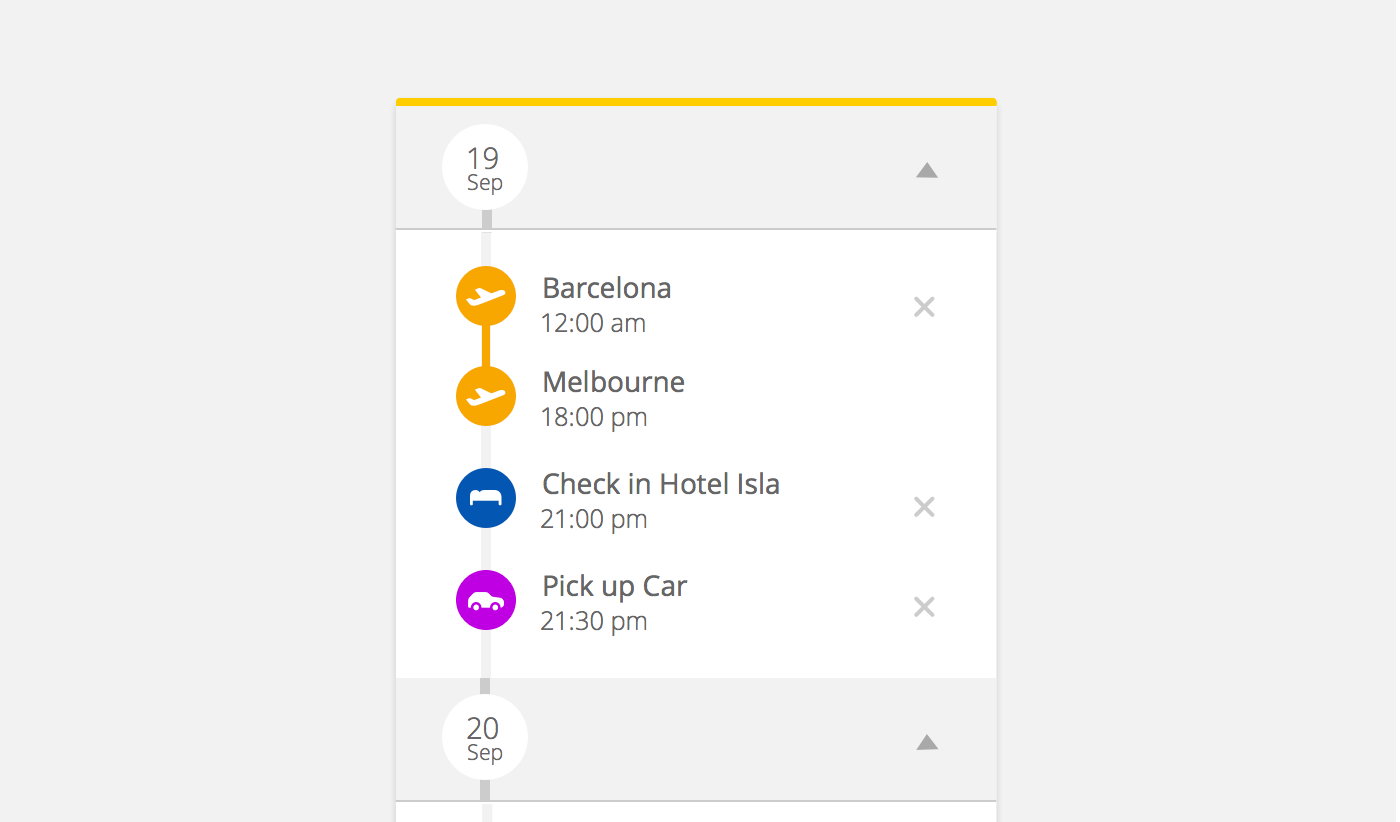Click the purple car icon
Image resolution: width=1400 pixels, height=822 pixels.
(486, 600)
